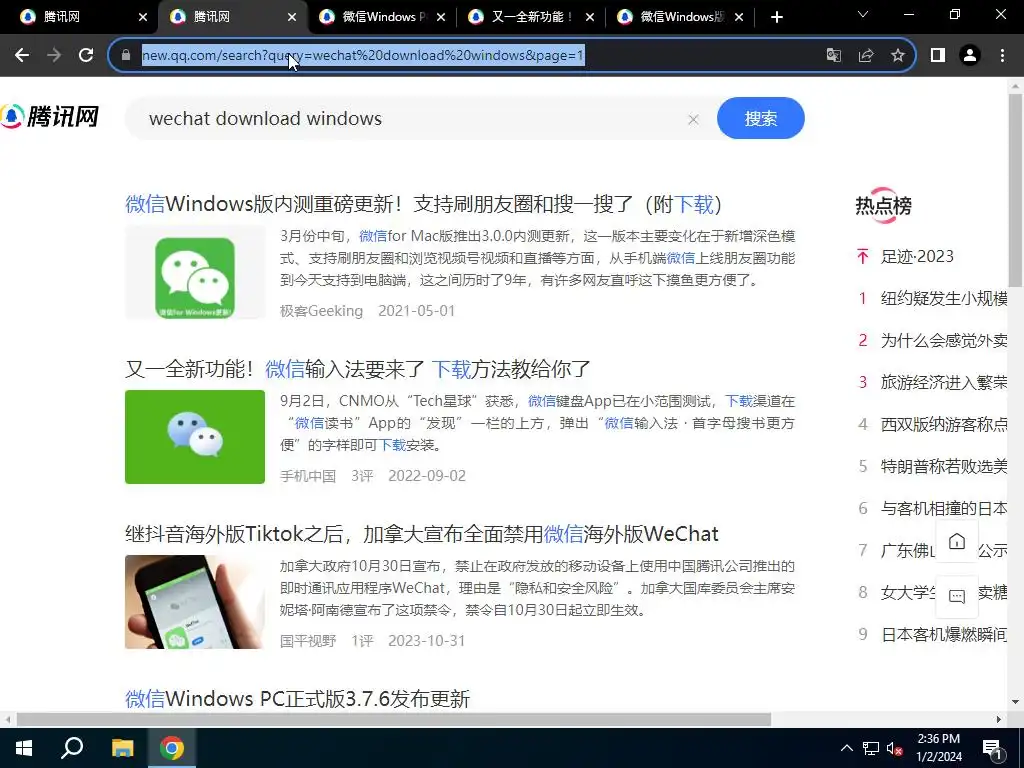Image resolution: width=1024 pixels, height=768 pixels.
Task: Open hot topic 4 西双版纳游客称
Action: pyautogui.click(x=944, y=424)
